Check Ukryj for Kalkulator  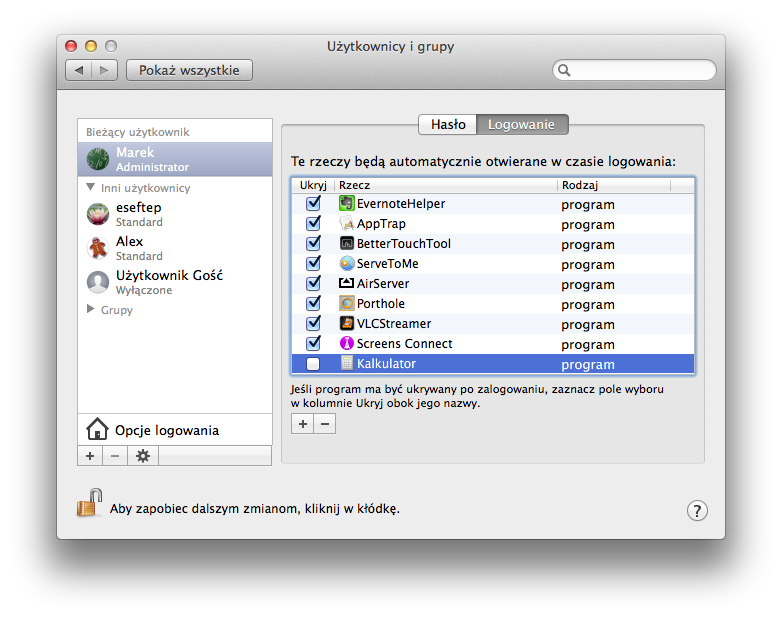click(313, 364)
